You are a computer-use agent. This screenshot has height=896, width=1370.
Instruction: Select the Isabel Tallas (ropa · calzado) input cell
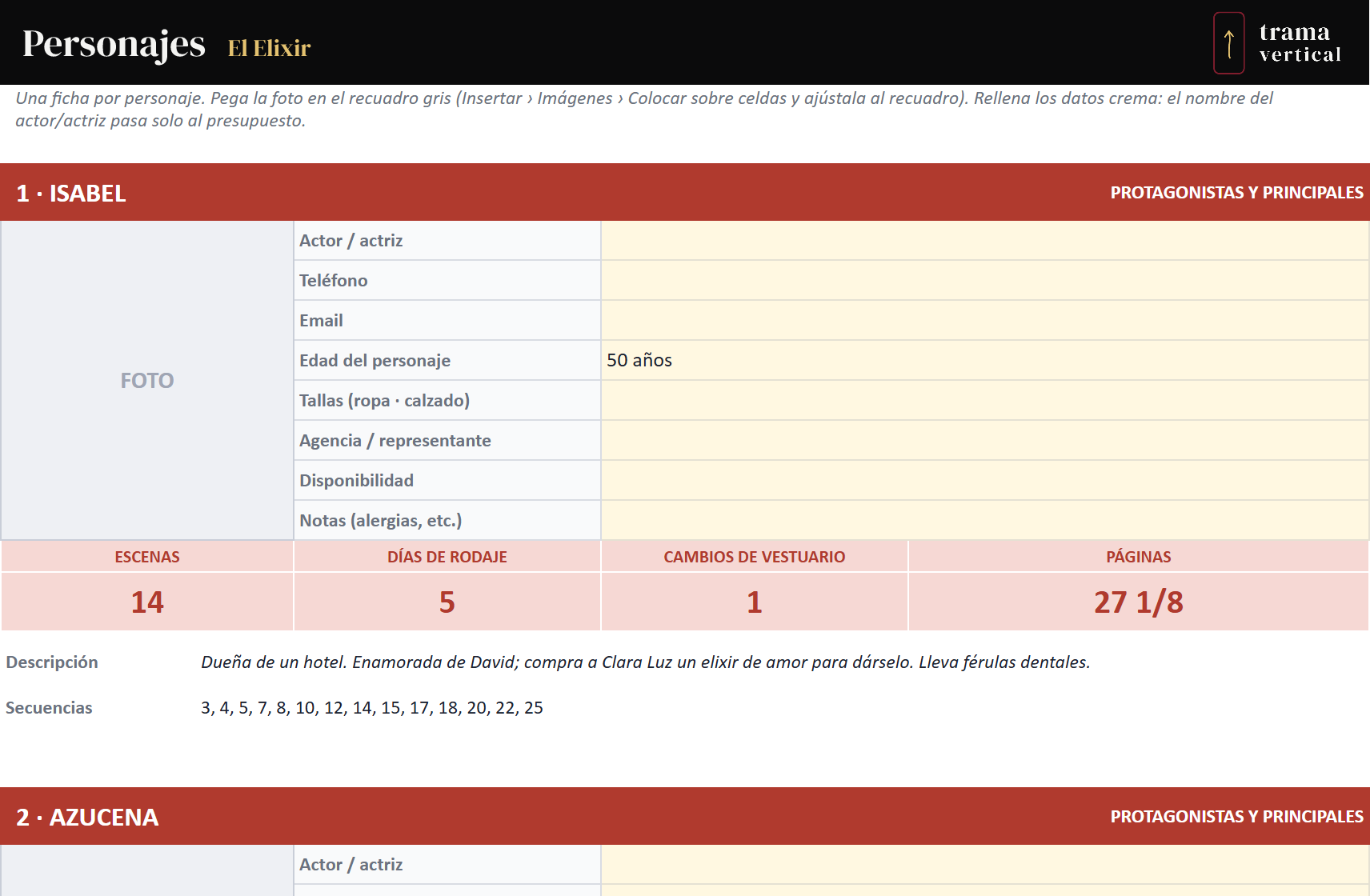tap(984, 401)
